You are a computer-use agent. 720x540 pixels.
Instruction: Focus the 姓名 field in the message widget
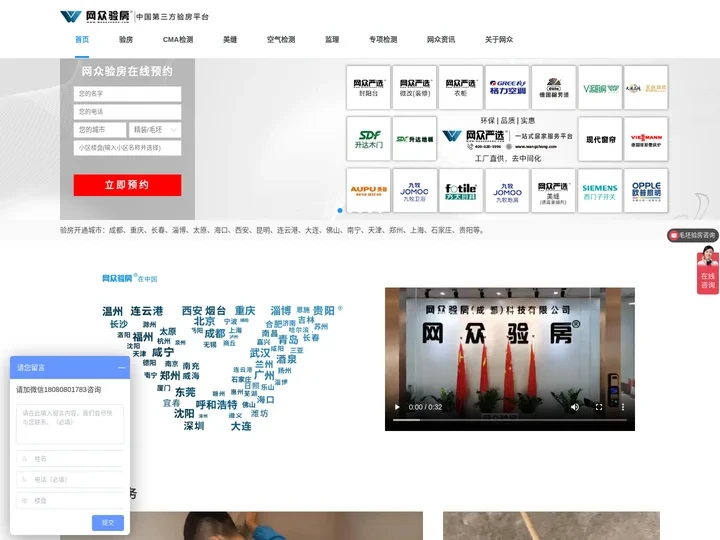(x=70, y=459)
